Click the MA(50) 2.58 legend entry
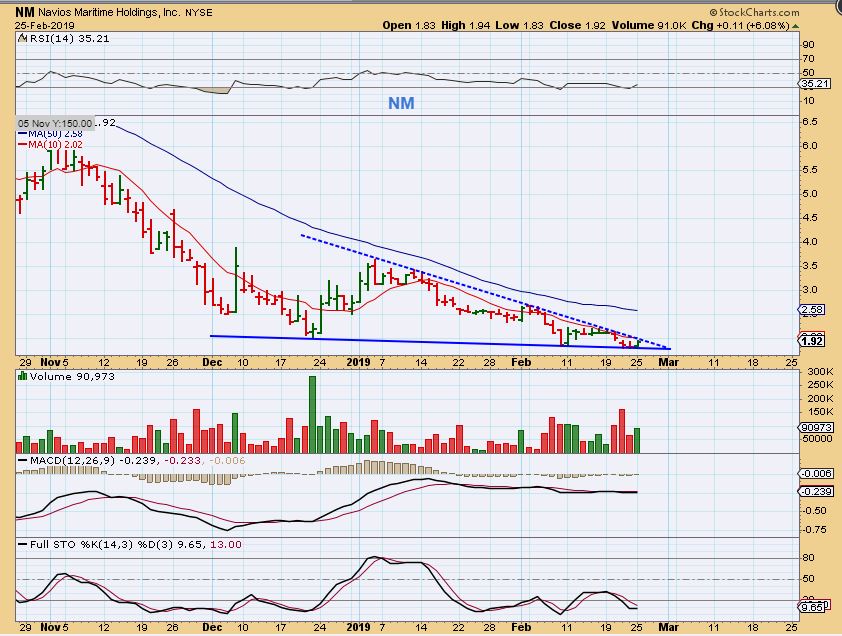 coord(50,134)
